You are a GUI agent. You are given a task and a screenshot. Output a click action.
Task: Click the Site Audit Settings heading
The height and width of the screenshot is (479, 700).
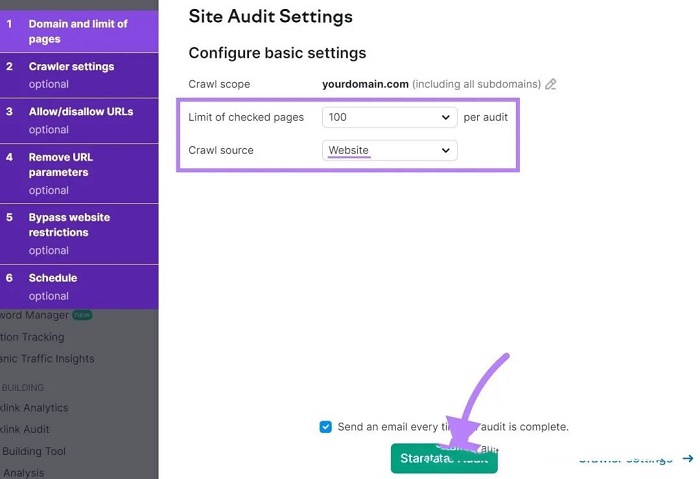click(271, 17)
